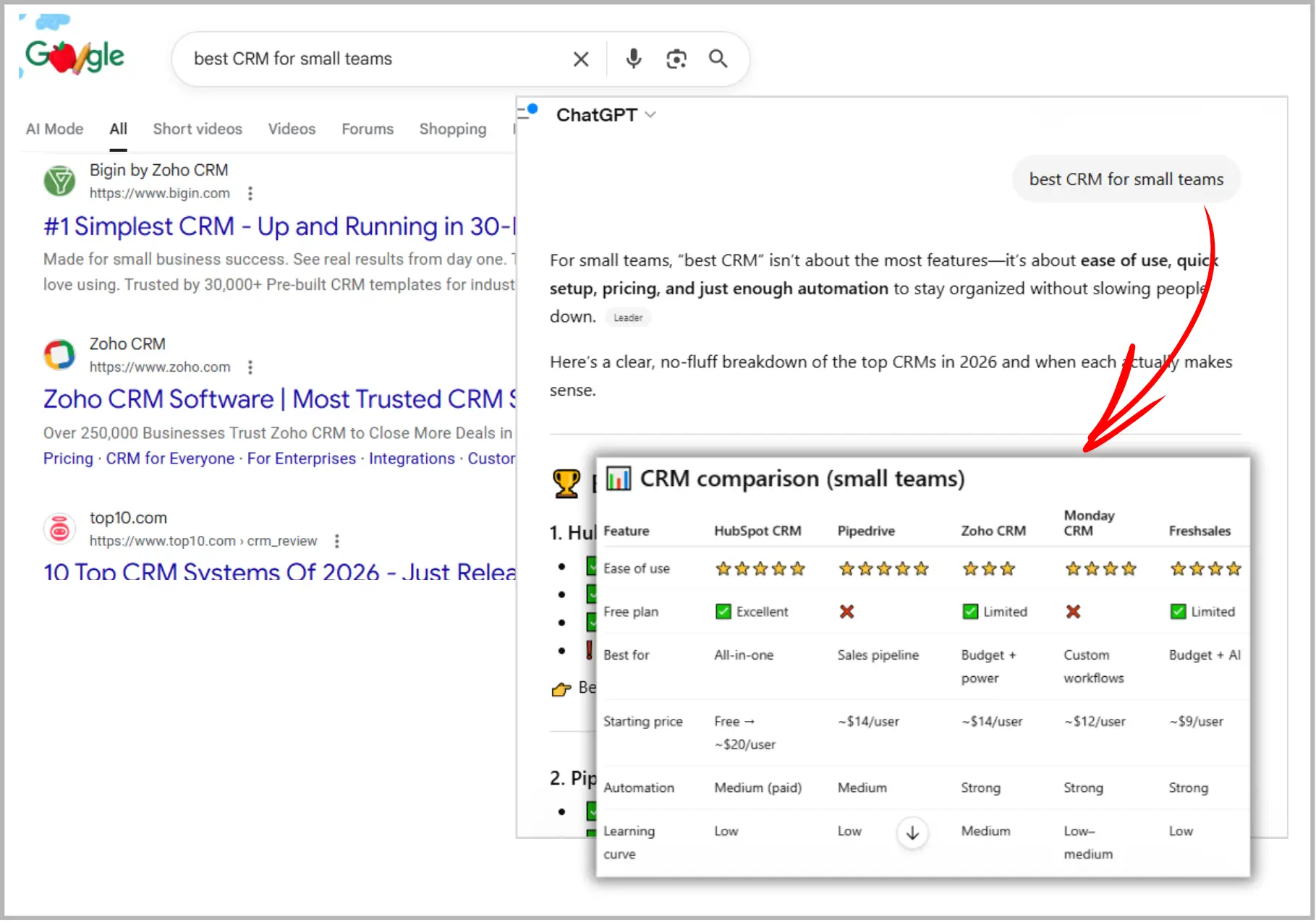Click the 'CRM comparison (small teams)' heading
Screen dimensions: 1316x922
tap(802, 479)
